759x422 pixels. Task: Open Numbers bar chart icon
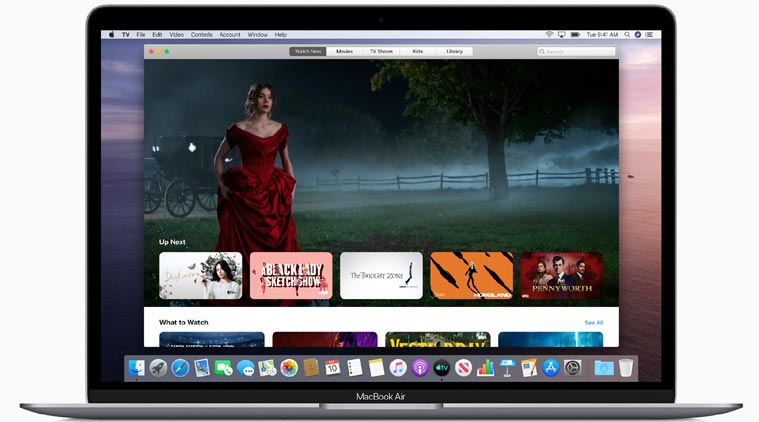485,368
